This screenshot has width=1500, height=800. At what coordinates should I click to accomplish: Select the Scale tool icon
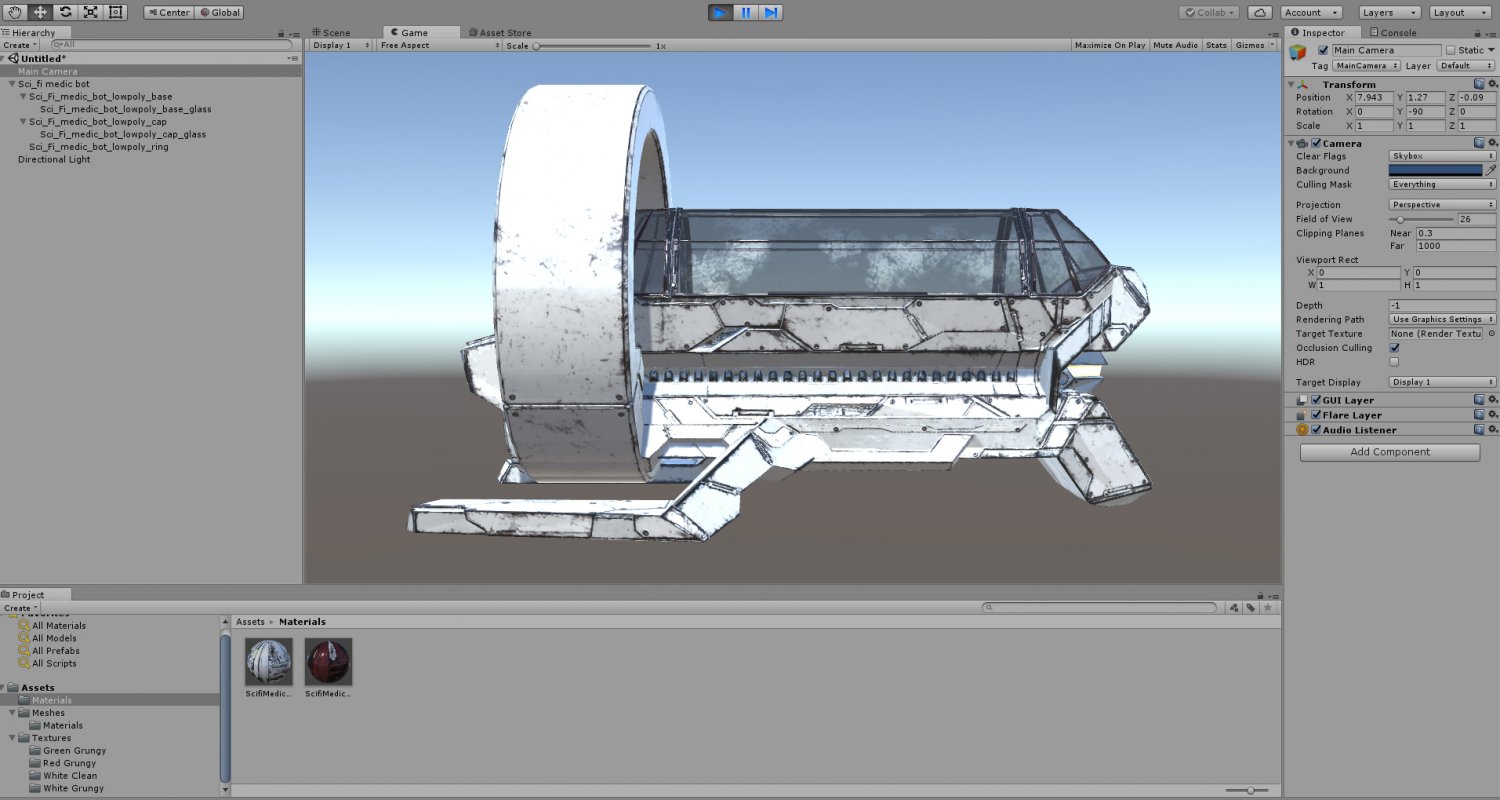(91, 12)
